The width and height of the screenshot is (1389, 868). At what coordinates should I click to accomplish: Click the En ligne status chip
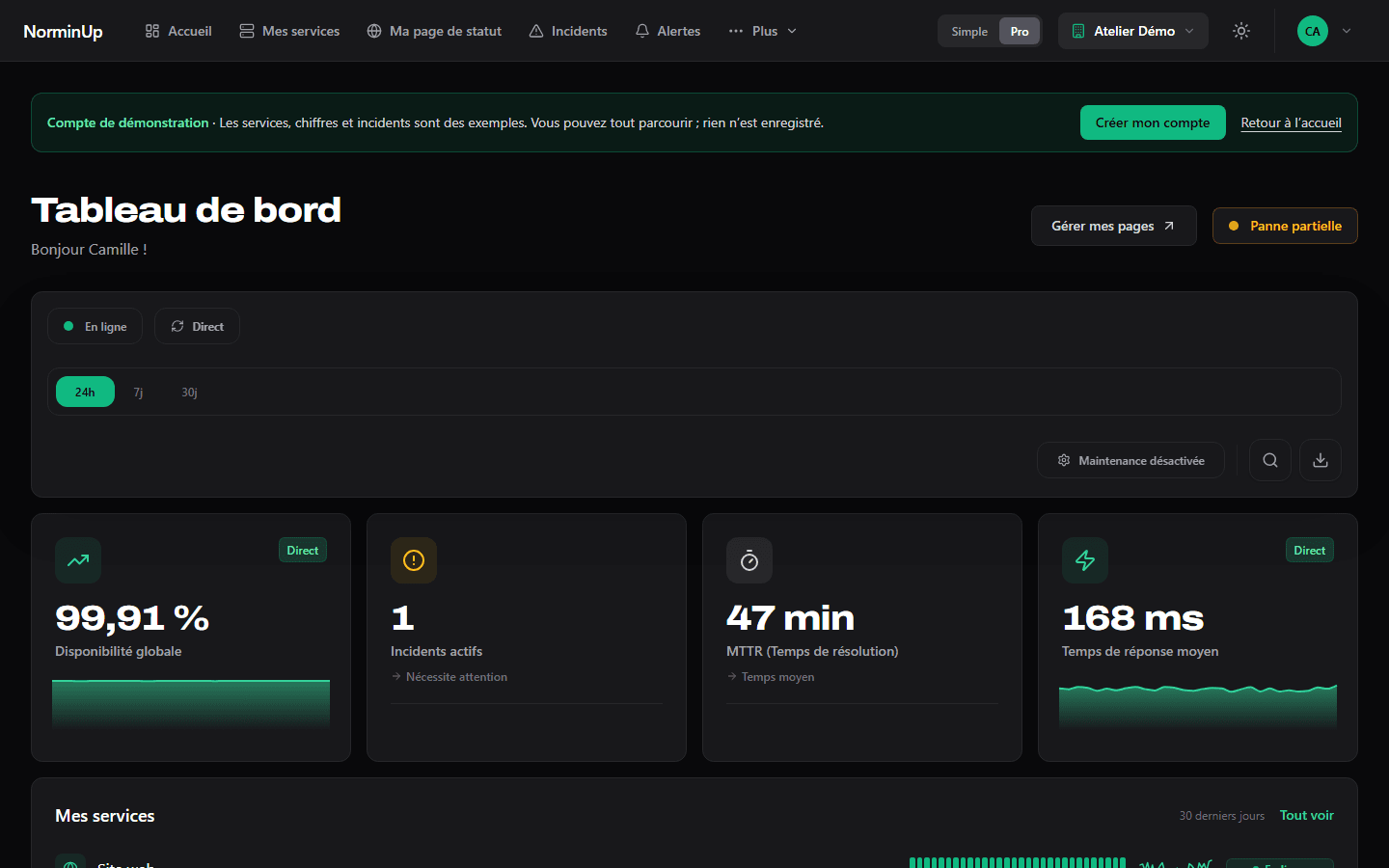[x=95, y=326]
